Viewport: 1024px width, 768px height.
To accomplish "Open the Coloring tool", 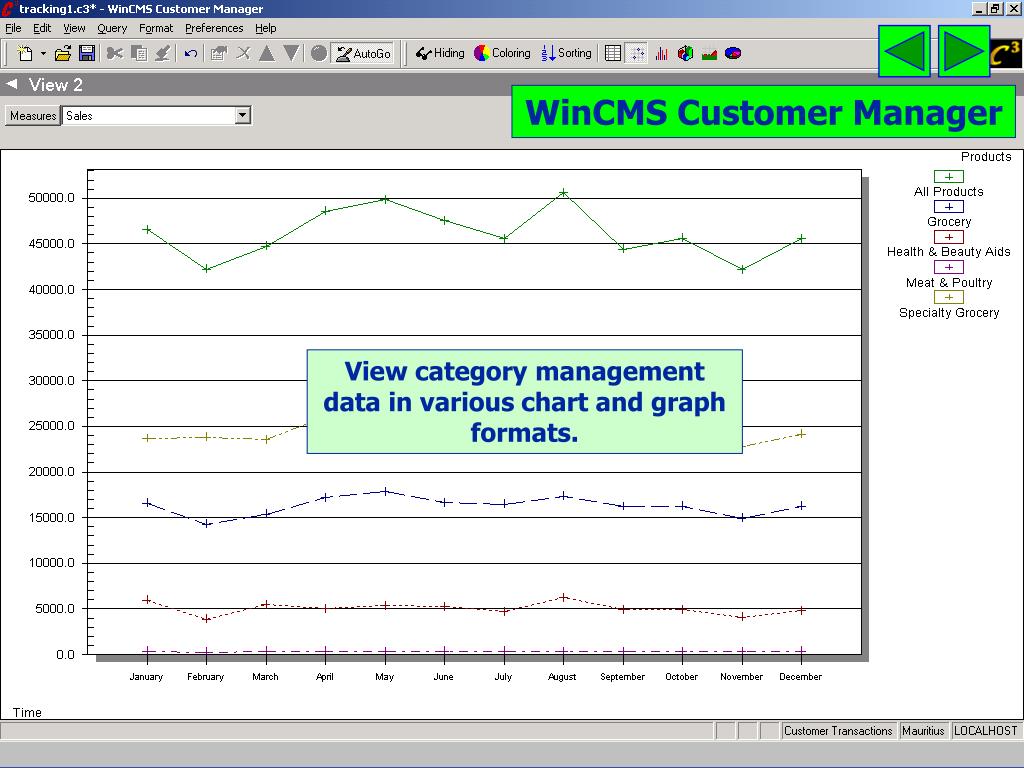I will (502, 54).
